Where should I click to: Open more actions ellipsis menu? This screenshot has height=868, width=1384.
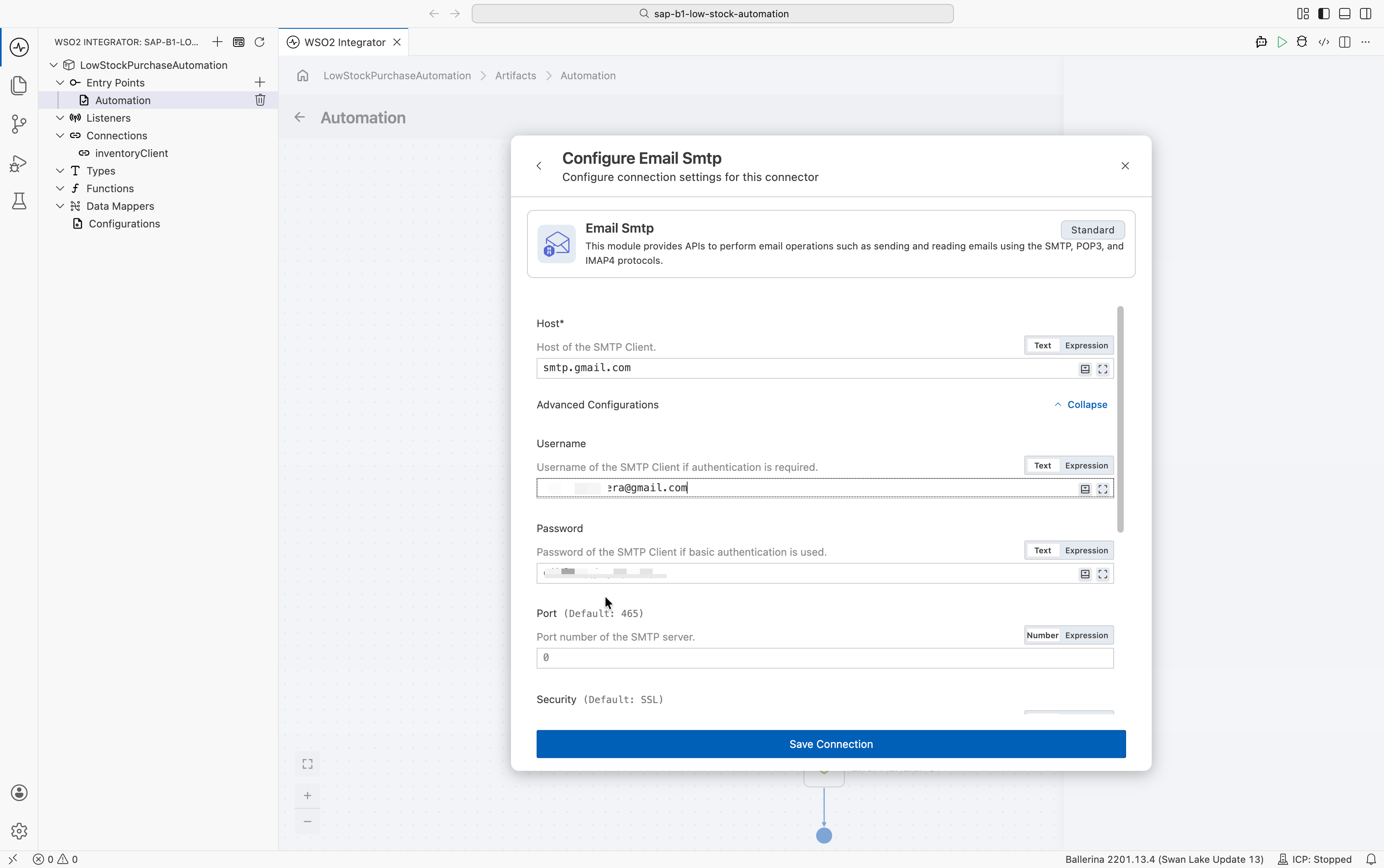coord(1366,42)
